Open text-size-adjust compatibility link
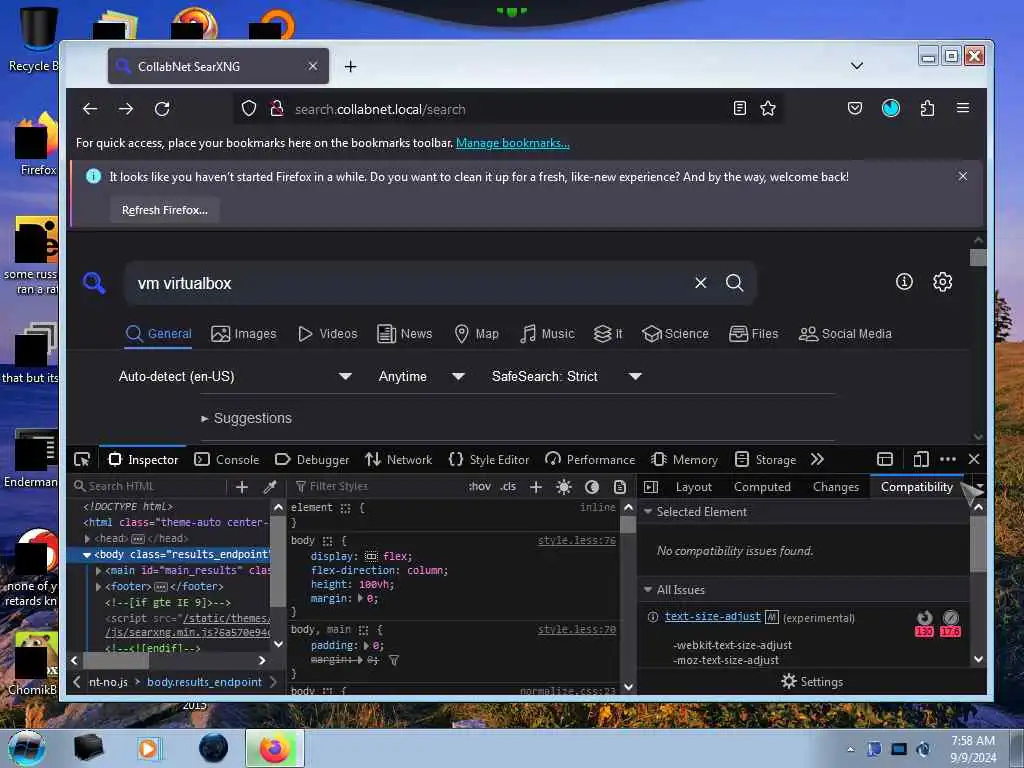Viewport: 1024px width, 768px height. (712, 616)
